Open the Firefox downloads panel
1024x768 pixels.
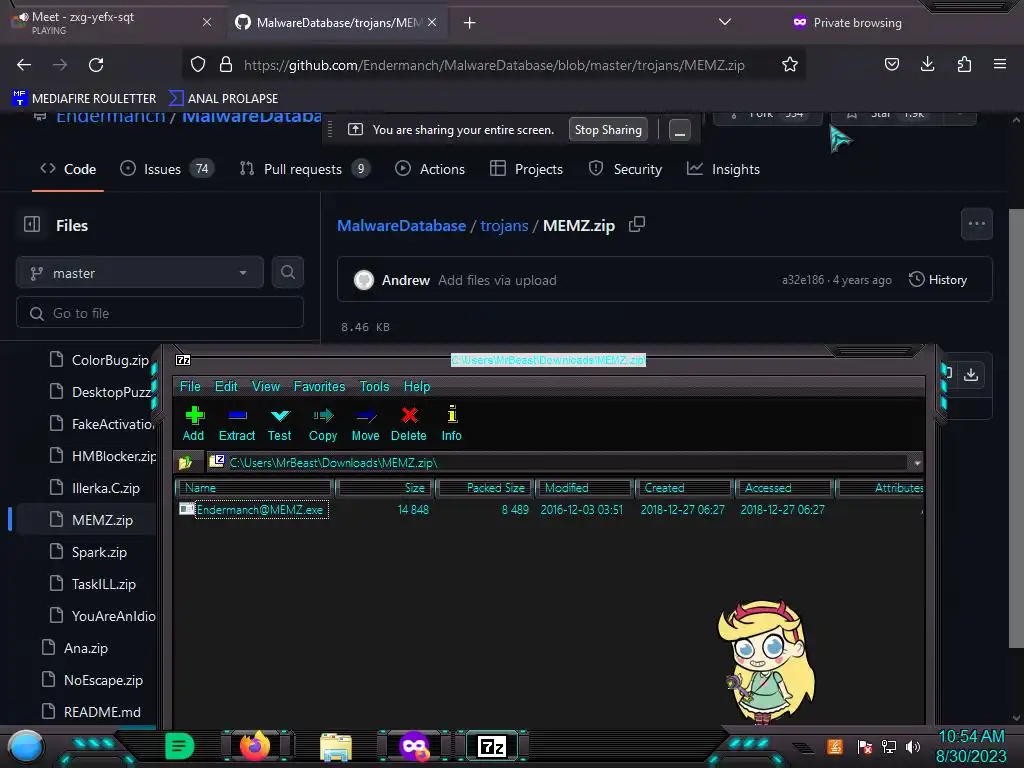point(927,65)
